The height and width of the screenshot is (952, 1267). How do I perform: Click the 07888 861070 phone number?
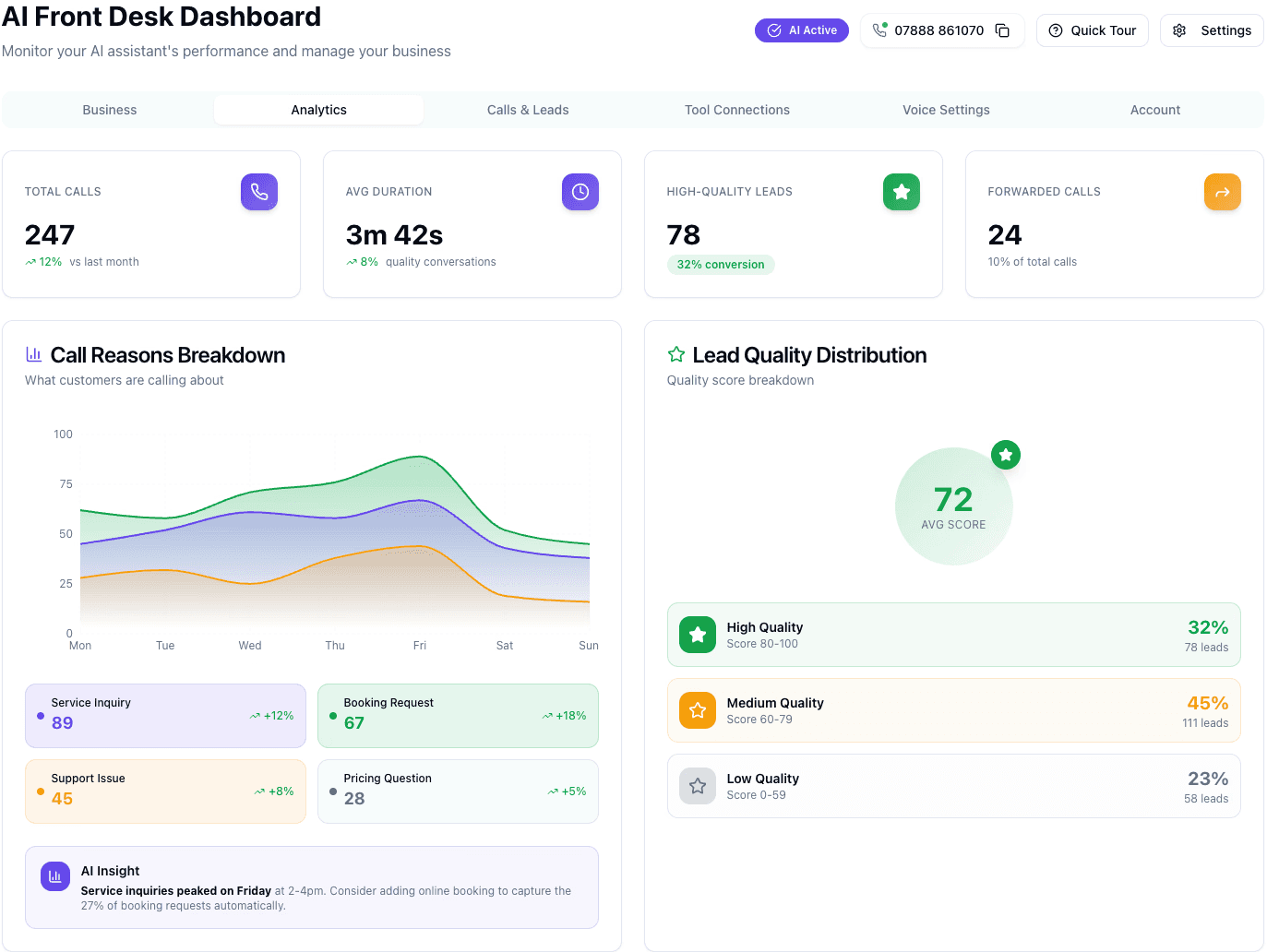(939, 30)
